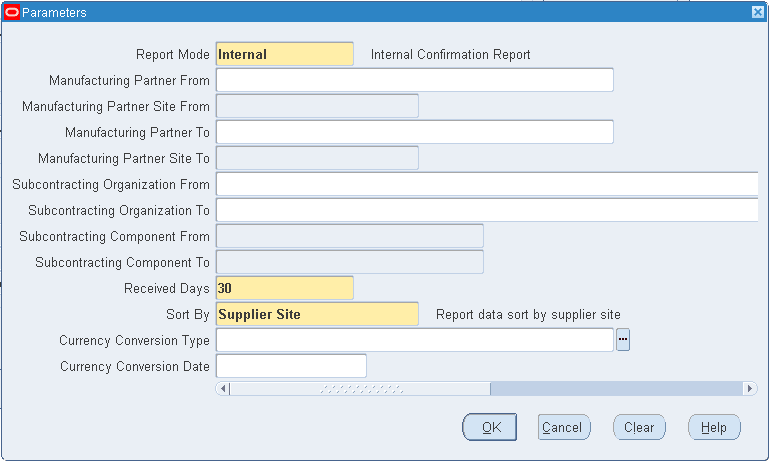The image size is (770, 462).
Task: Select the Subcontracting Organization From field
Action: pyautogui.click(x=487, y=184)
